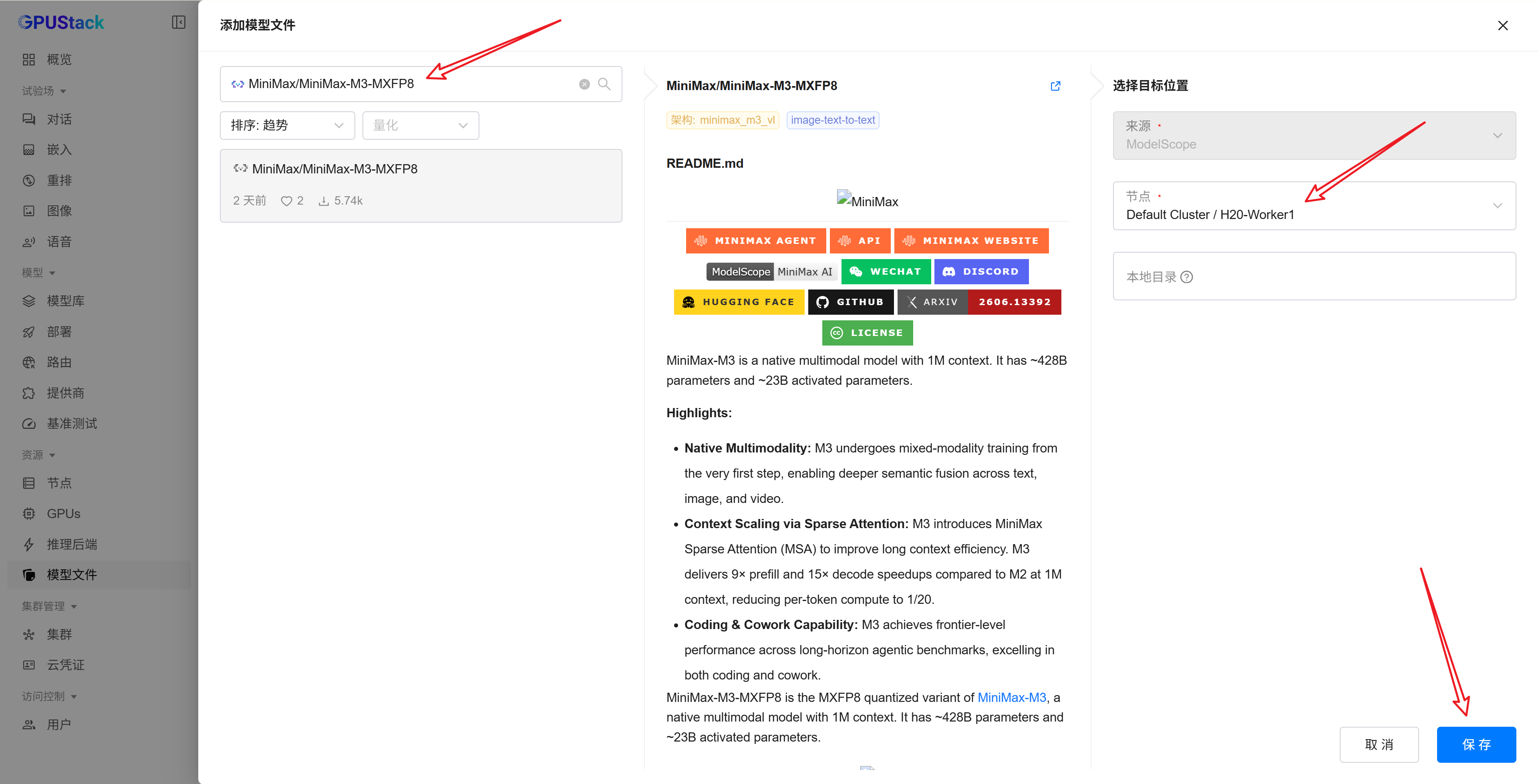The width and height of the screenshot is (1538, 784).
Task: Click the image-text-to-text tag
Action: (833, 120)
